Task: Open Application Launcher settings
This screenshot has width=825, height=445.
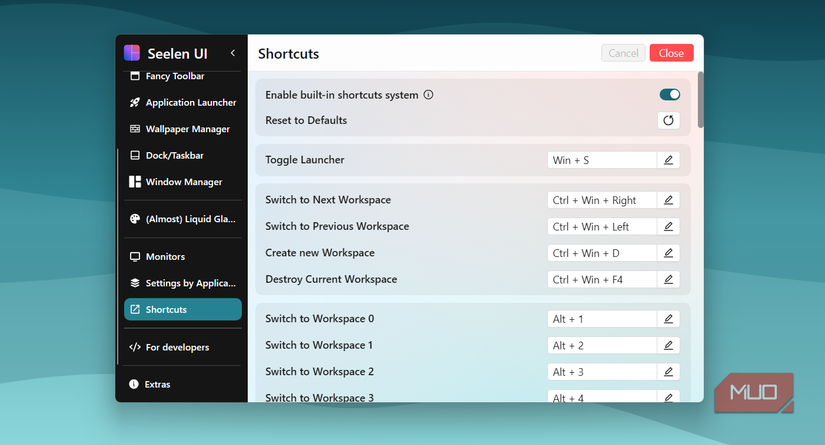Action: click(183, 103)
